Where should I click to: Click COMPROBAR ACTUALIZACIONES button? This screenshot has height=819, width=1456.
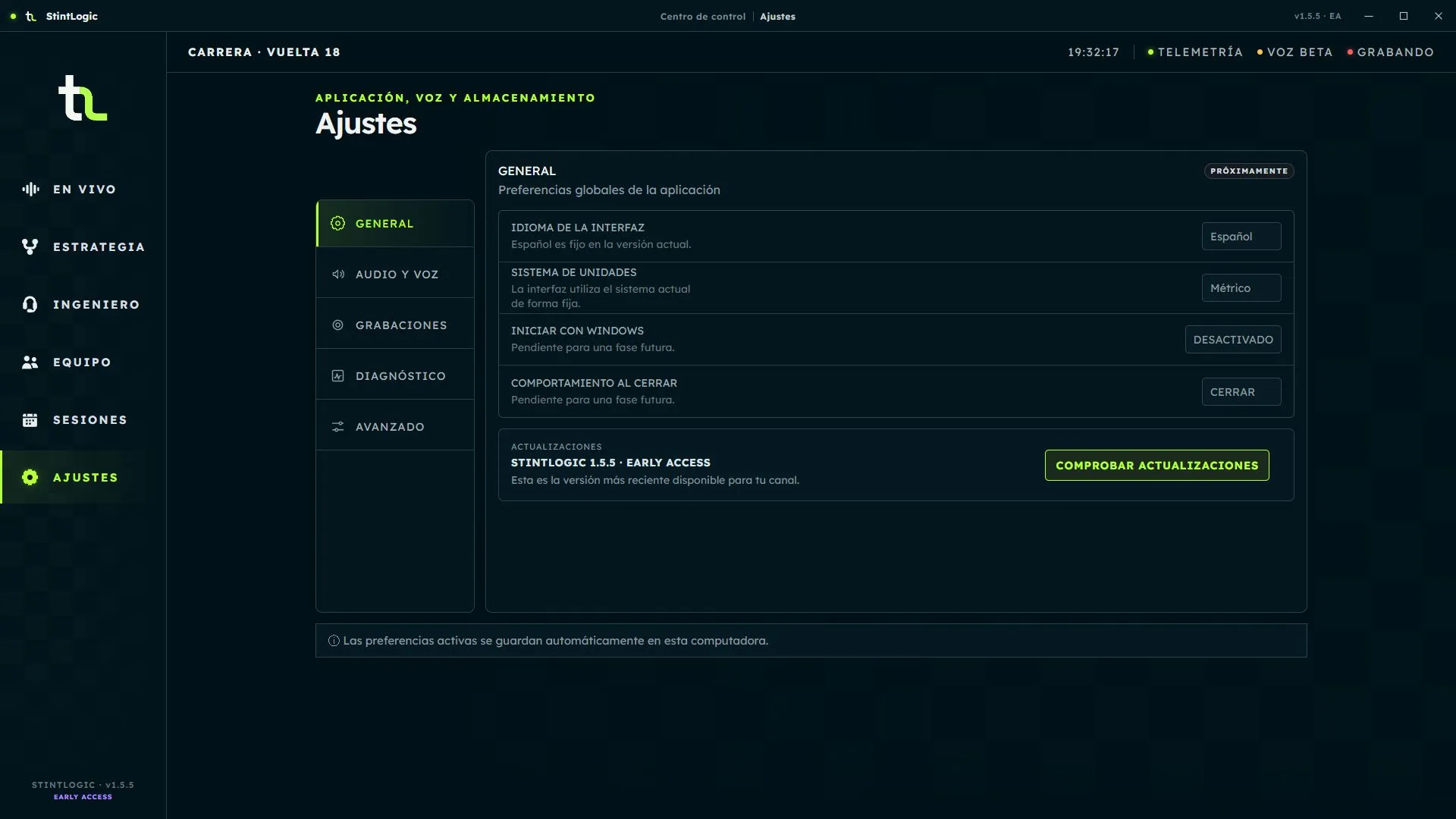[1156, 466]
